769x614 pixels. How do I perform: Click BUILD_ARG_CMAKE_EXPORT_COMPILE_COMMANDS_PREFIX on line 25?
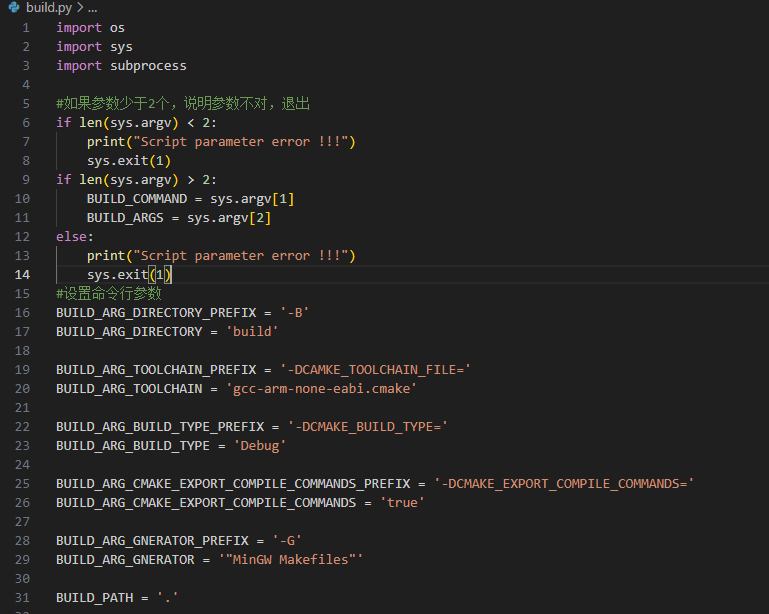[233, 484]
